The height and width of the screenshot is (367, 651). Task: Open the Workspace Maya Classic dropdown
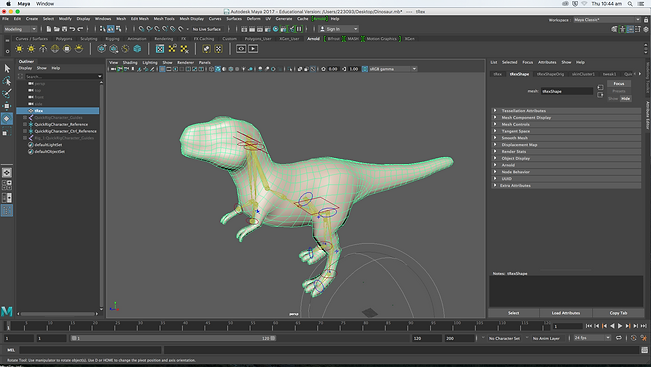pos(607,20)
